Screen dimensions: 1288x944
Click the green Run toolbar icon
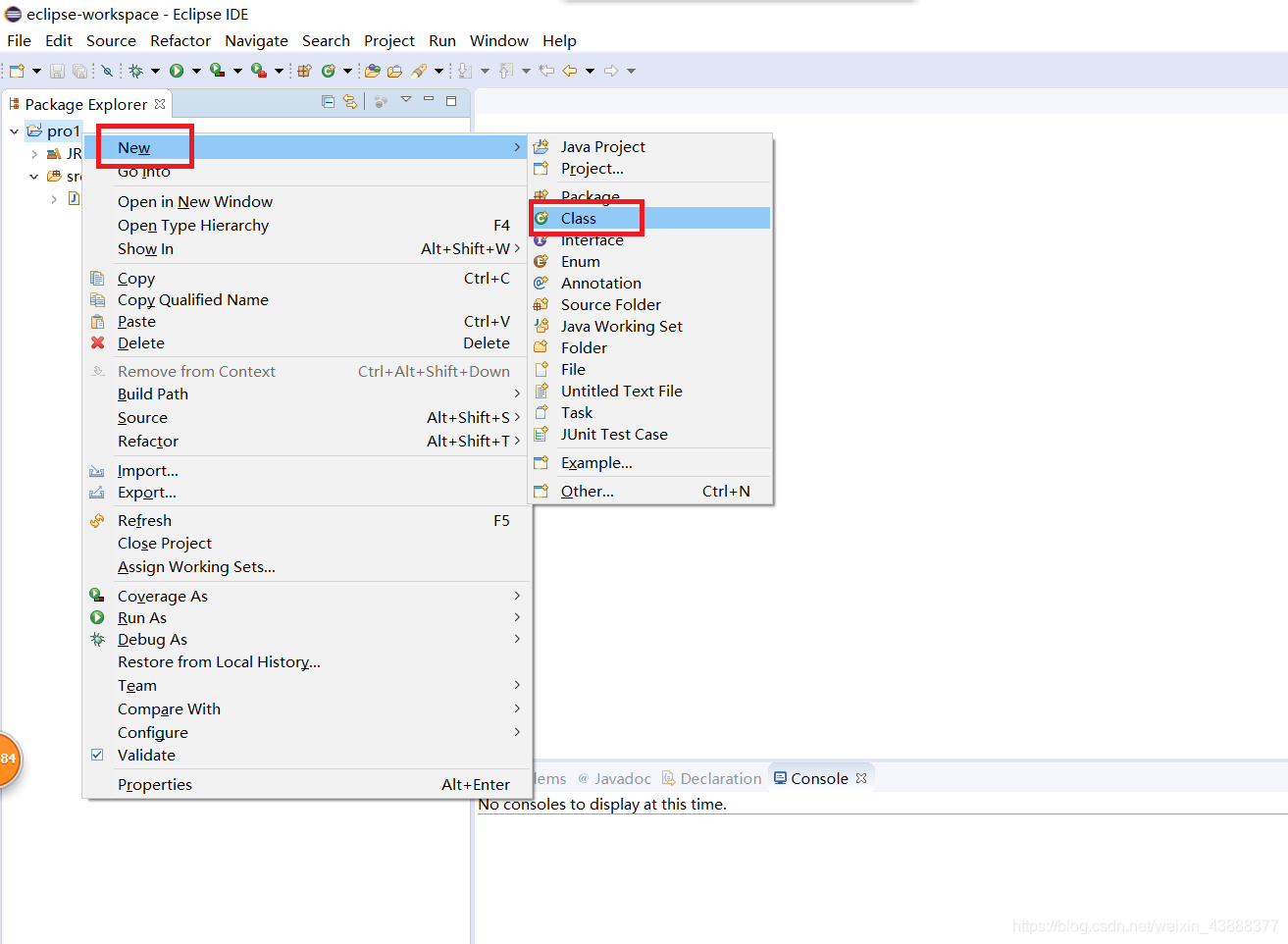coord(177,71)
